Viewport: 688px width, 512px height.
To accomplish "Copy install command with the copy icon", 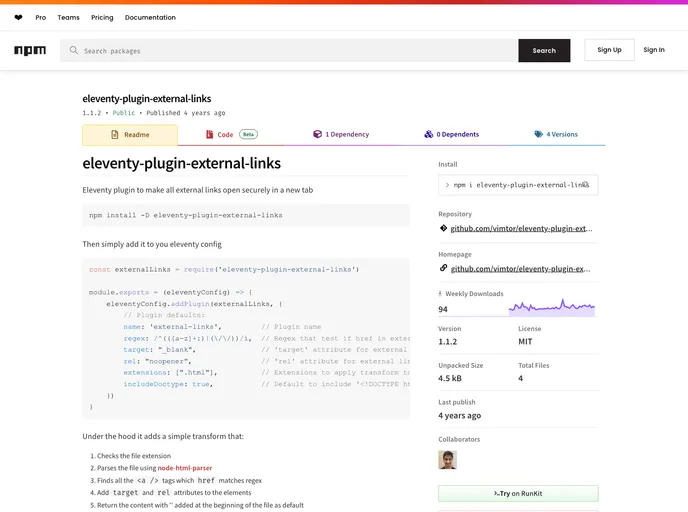I will [x=586, y=185].
